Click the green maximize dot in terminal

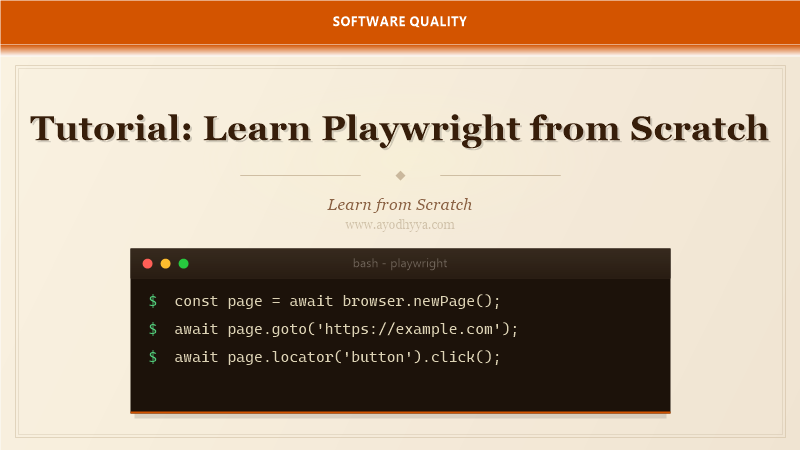pyautogui.click(x=184, y=264)
